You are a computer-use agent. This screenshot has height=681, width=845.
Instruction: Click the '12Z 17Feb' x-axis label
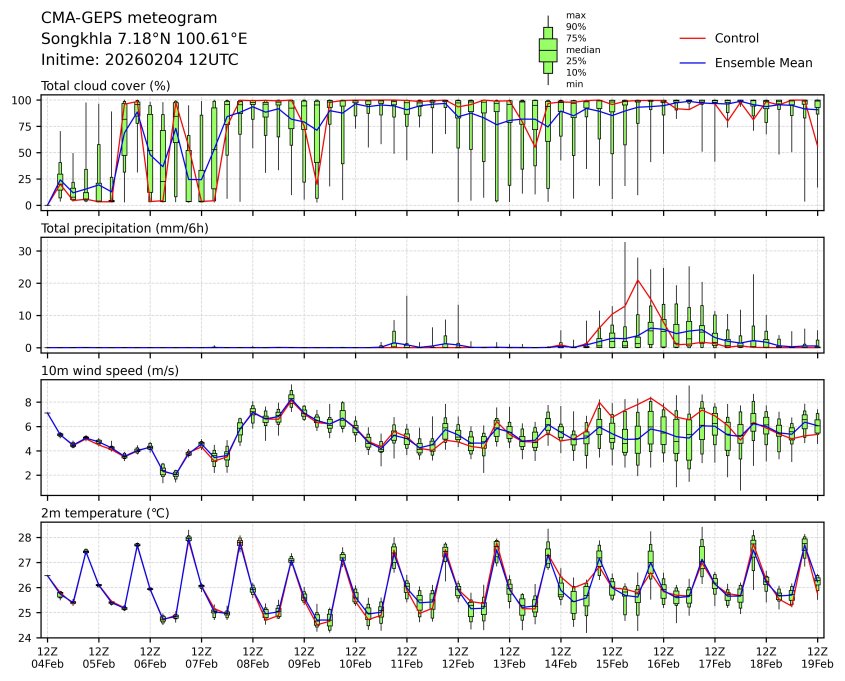715,657
